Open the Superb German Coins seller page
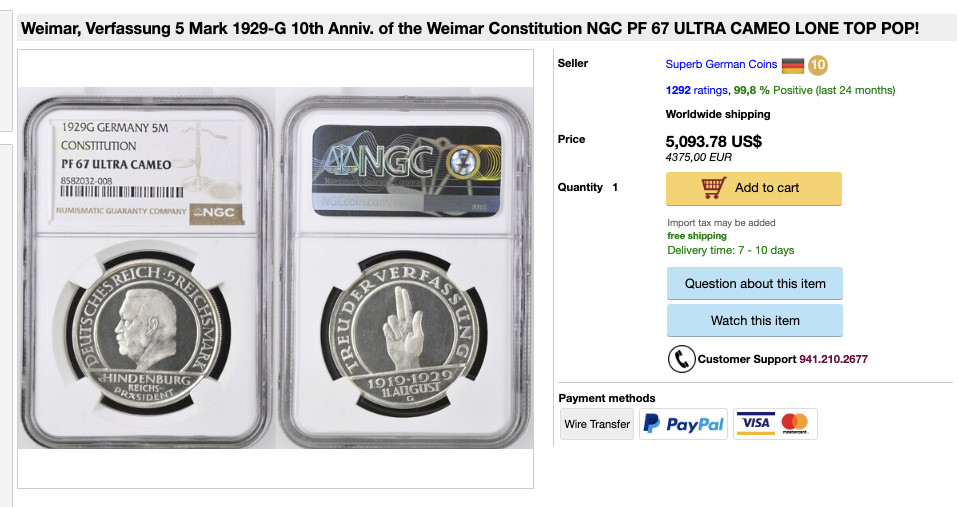The image size is (958, 507). (x=721, y=64)
